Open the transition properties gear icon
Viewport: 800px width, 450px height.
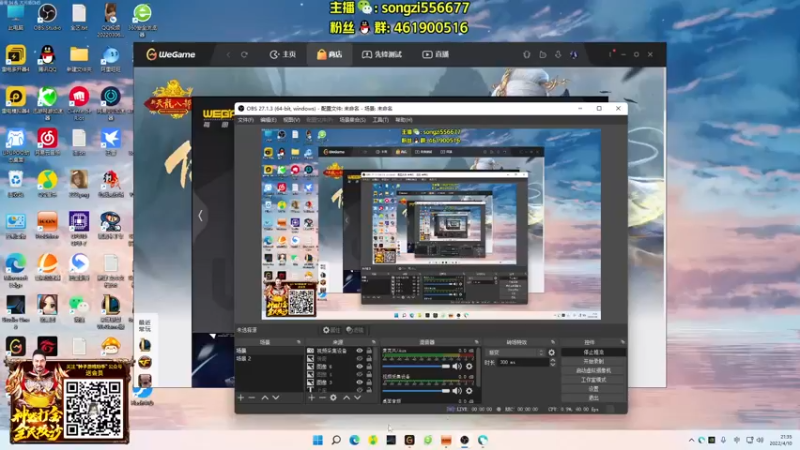point(552,353)
